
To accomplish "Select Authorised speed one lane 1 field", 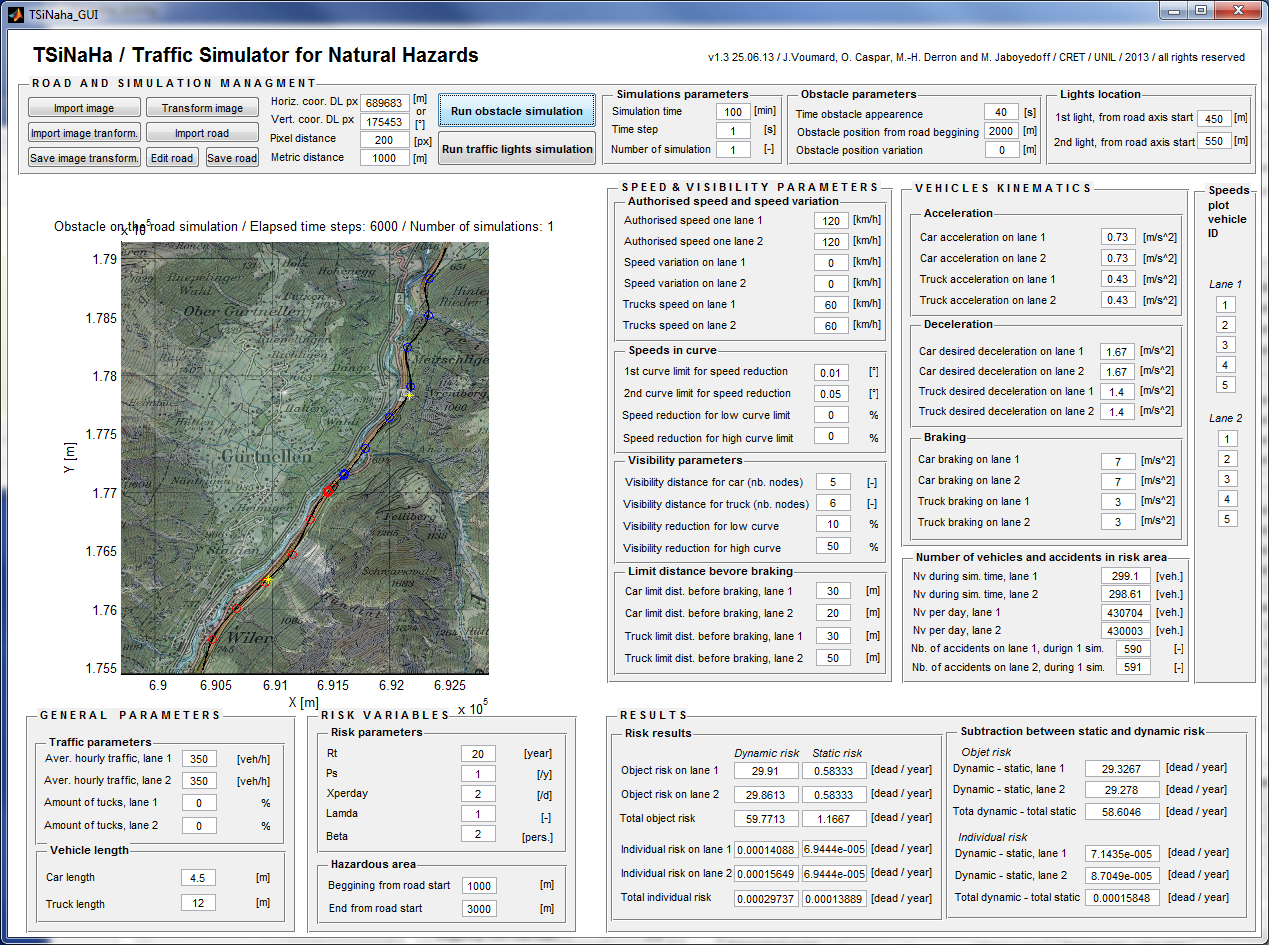I will (831, 220).
